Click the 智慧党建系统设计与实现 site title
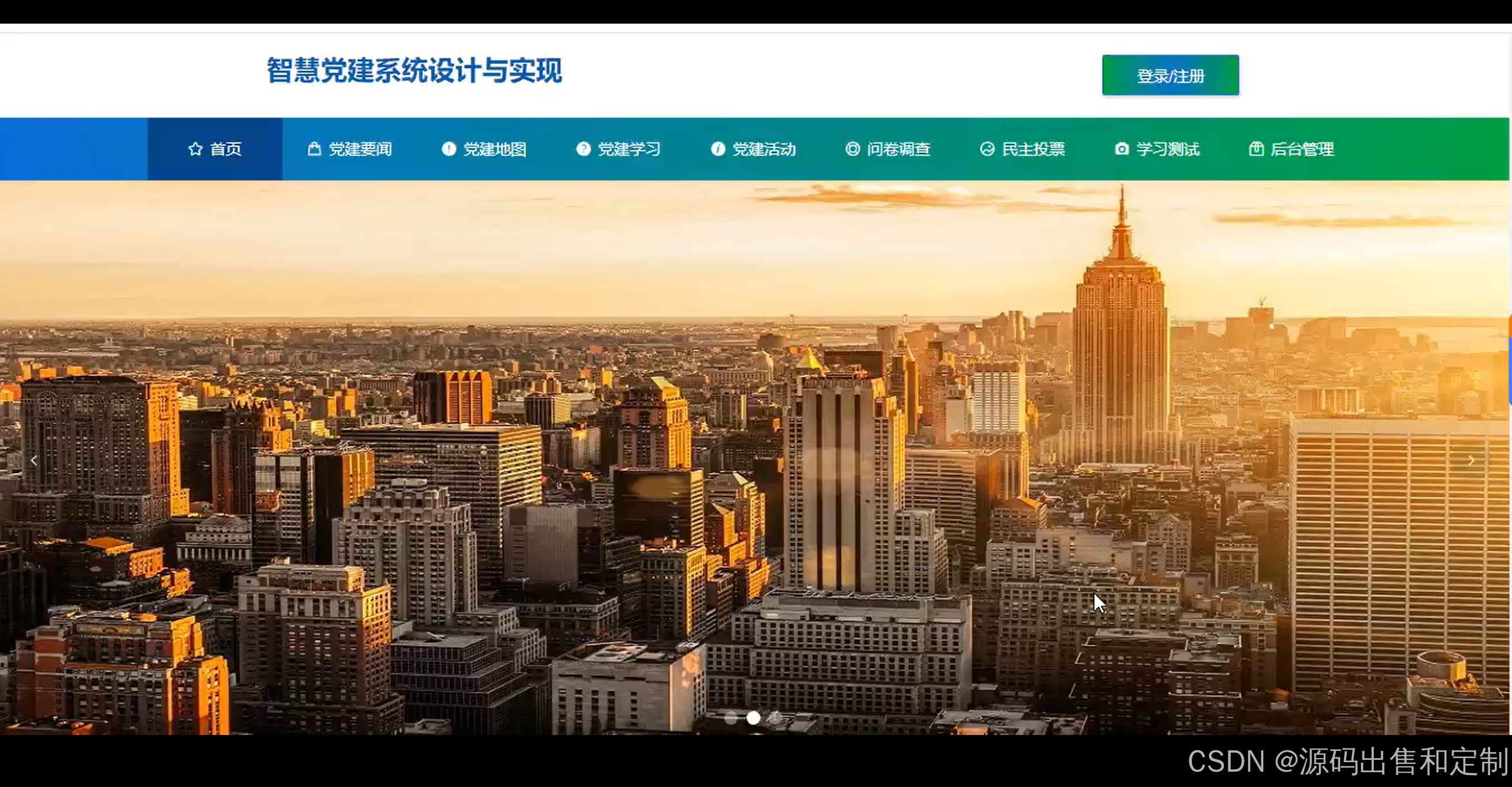Image resolution: width=1512 pixels, height=787 pixels. pyautogui.click(x=414, y=71)
